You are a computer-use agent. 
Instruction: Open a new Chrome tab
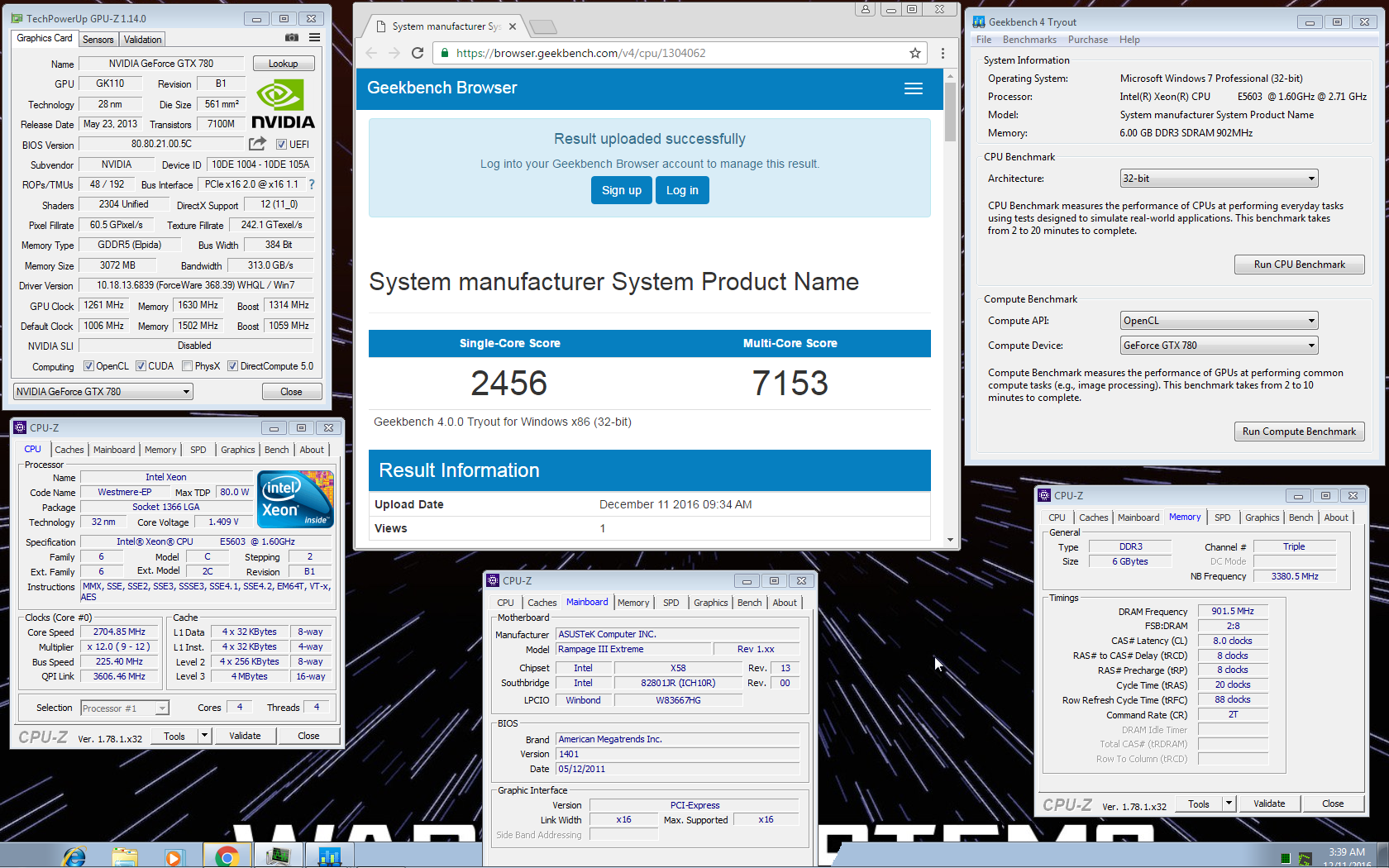pyautogui.click(x=543, y=27)
